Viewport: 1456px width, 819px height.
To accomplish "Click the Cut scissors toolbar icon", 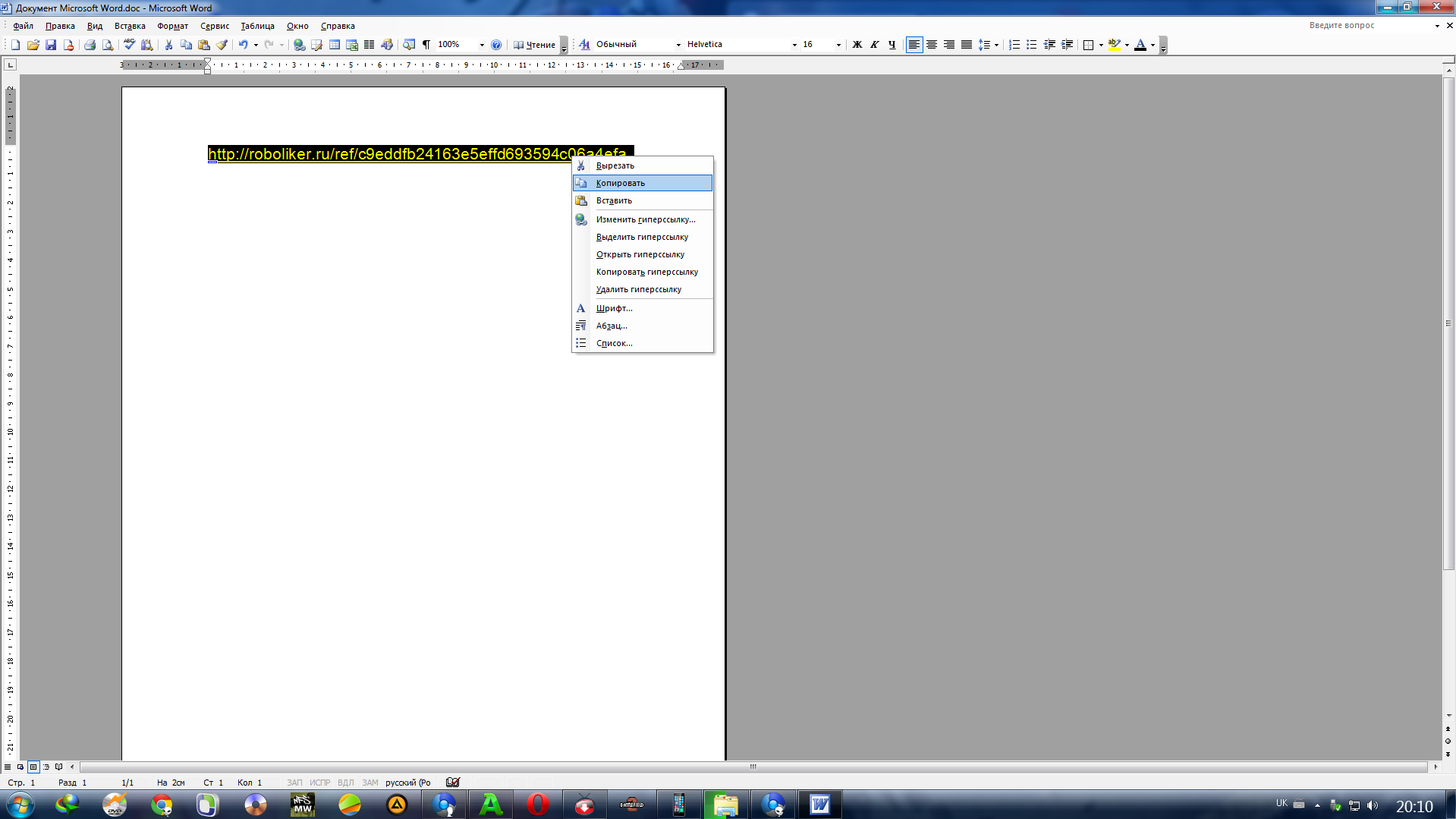I will point(168,45).
